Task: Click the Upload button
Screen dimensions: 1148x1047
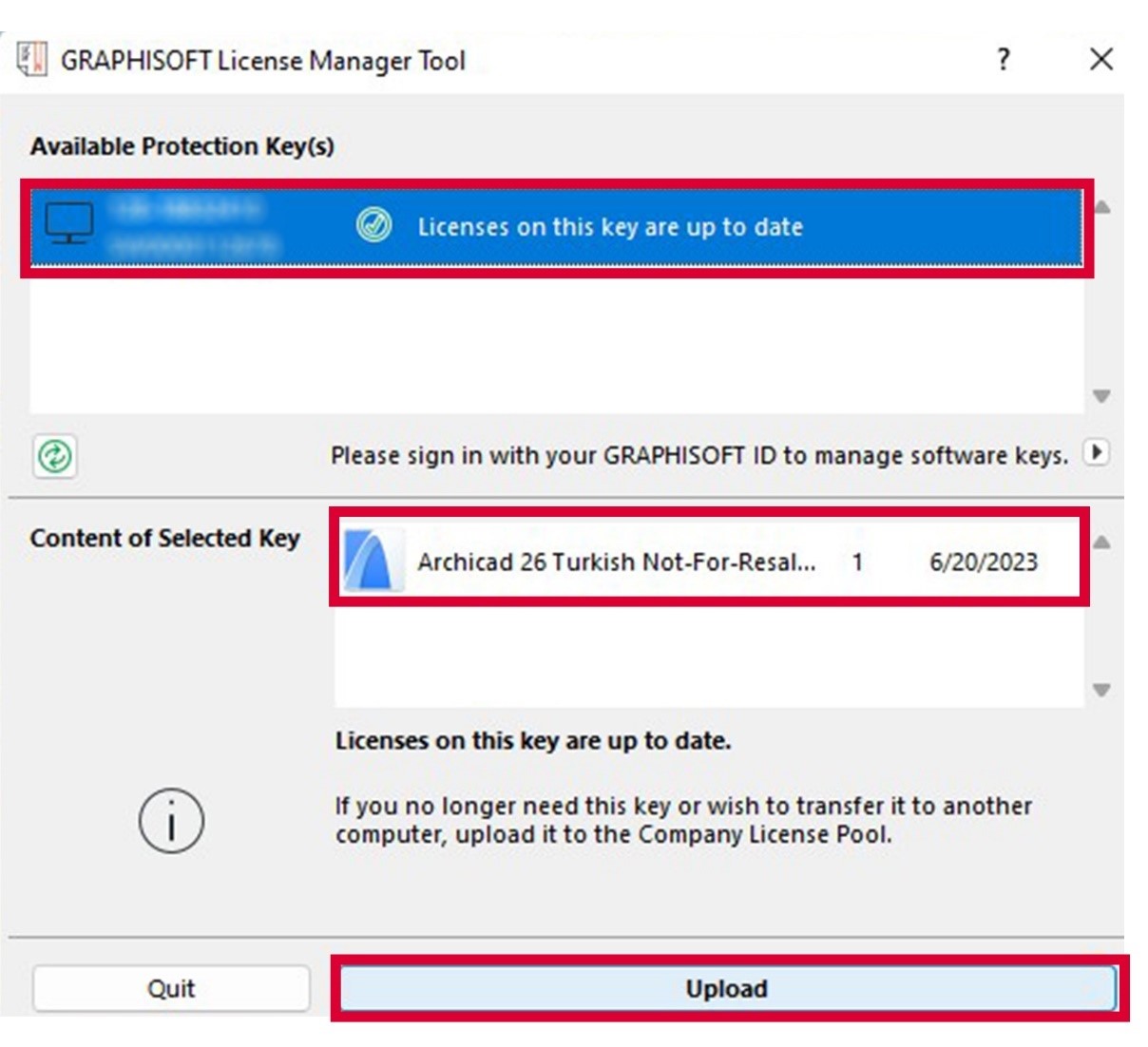Action: 728,988
